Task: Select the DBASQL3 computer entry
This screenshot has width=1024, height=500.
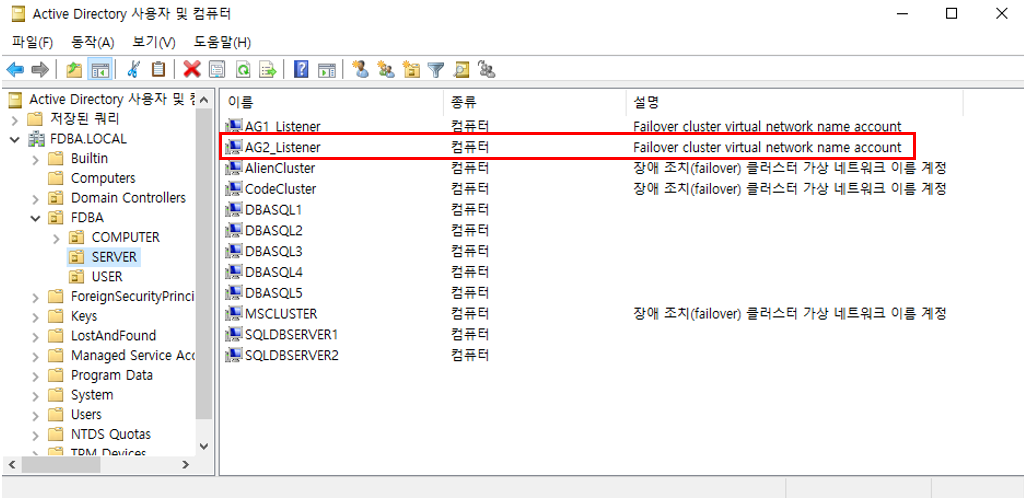Action: point(274,251)
